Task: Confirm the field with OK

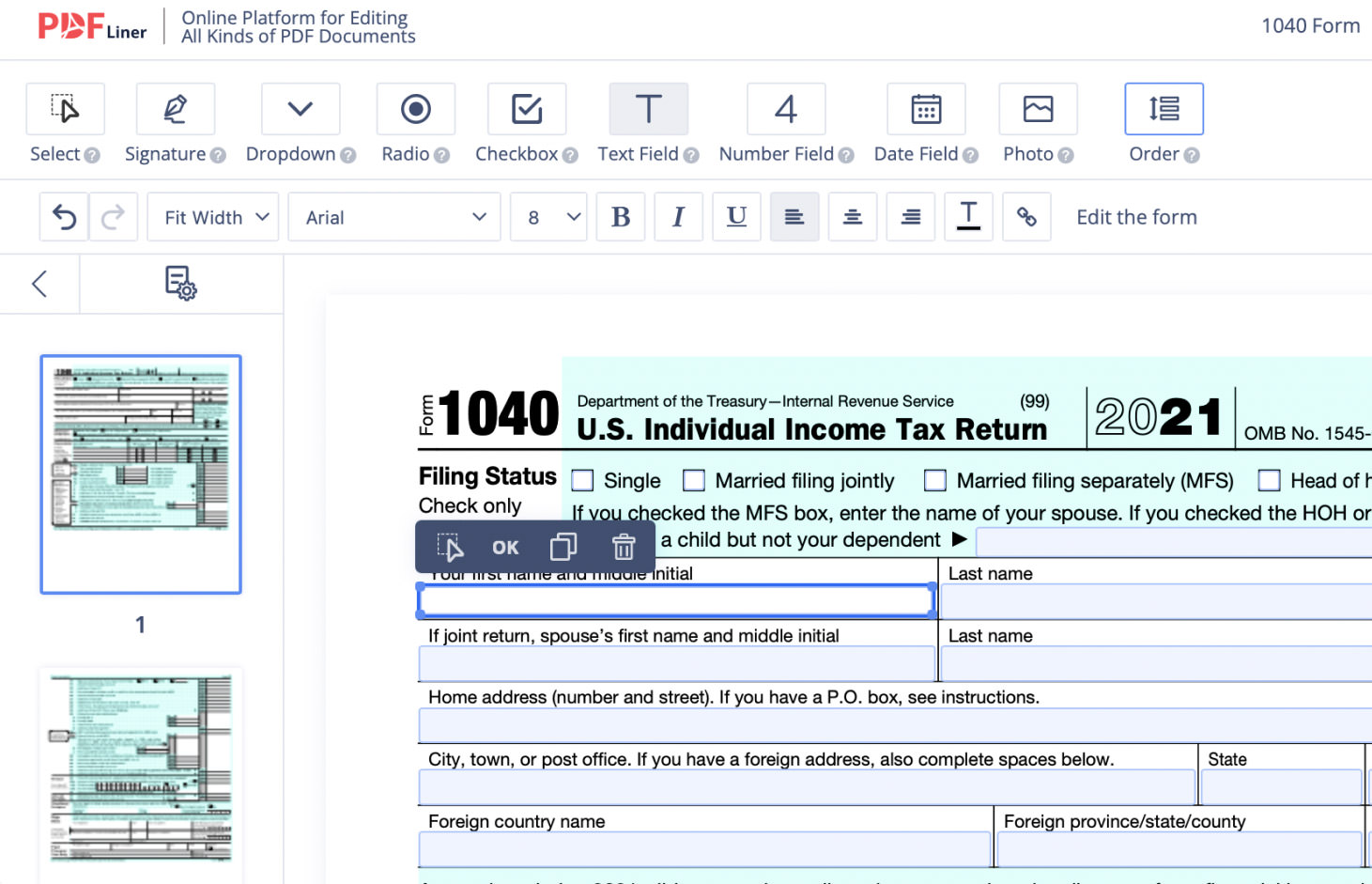Action: click(505, 548)
